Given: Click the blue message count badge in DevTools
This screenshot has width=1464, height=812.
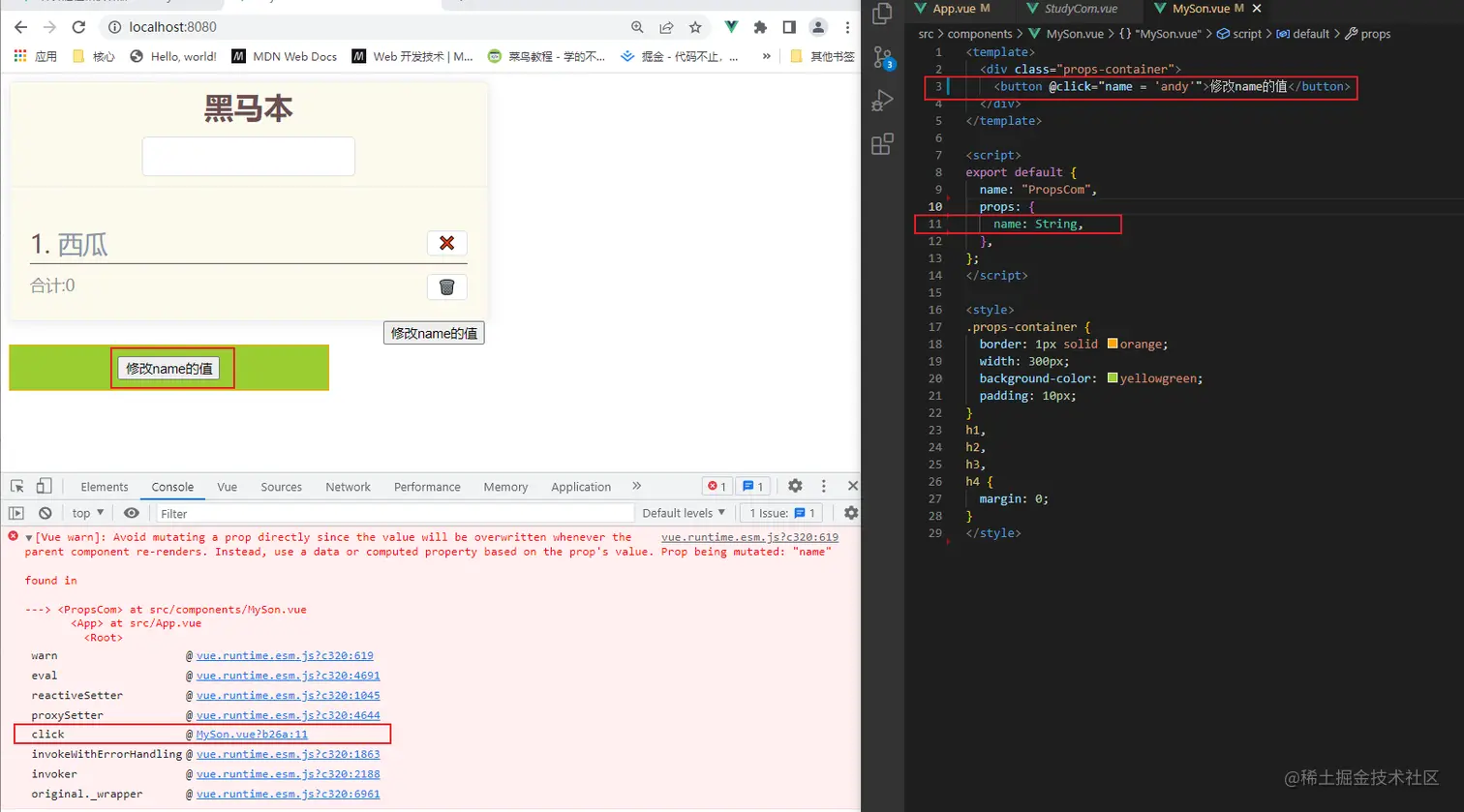Looking at the screenshot, I should [752, 486].
